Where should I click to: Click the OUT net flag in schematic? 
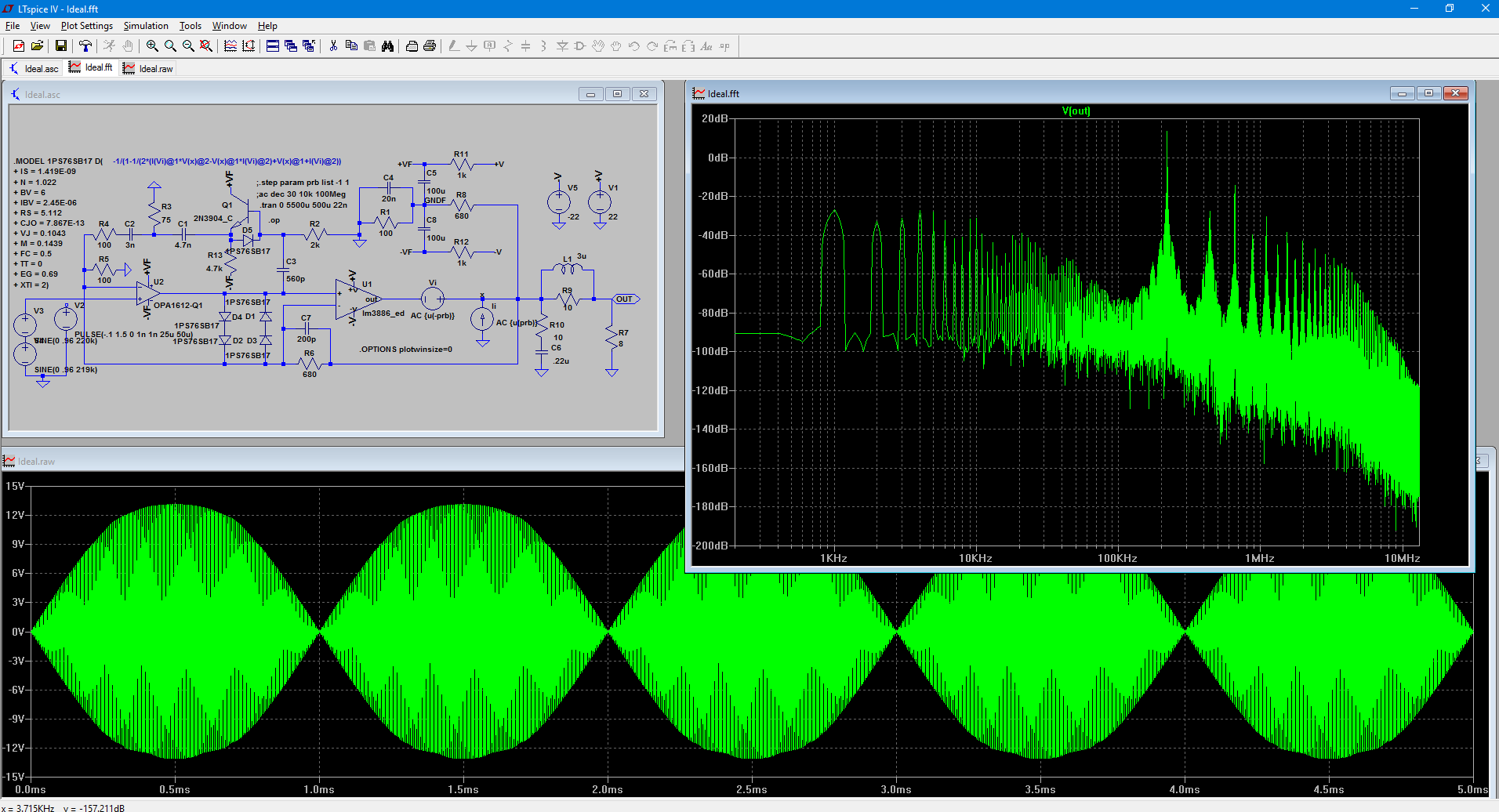pyautogui.click(x=626, y=299)
